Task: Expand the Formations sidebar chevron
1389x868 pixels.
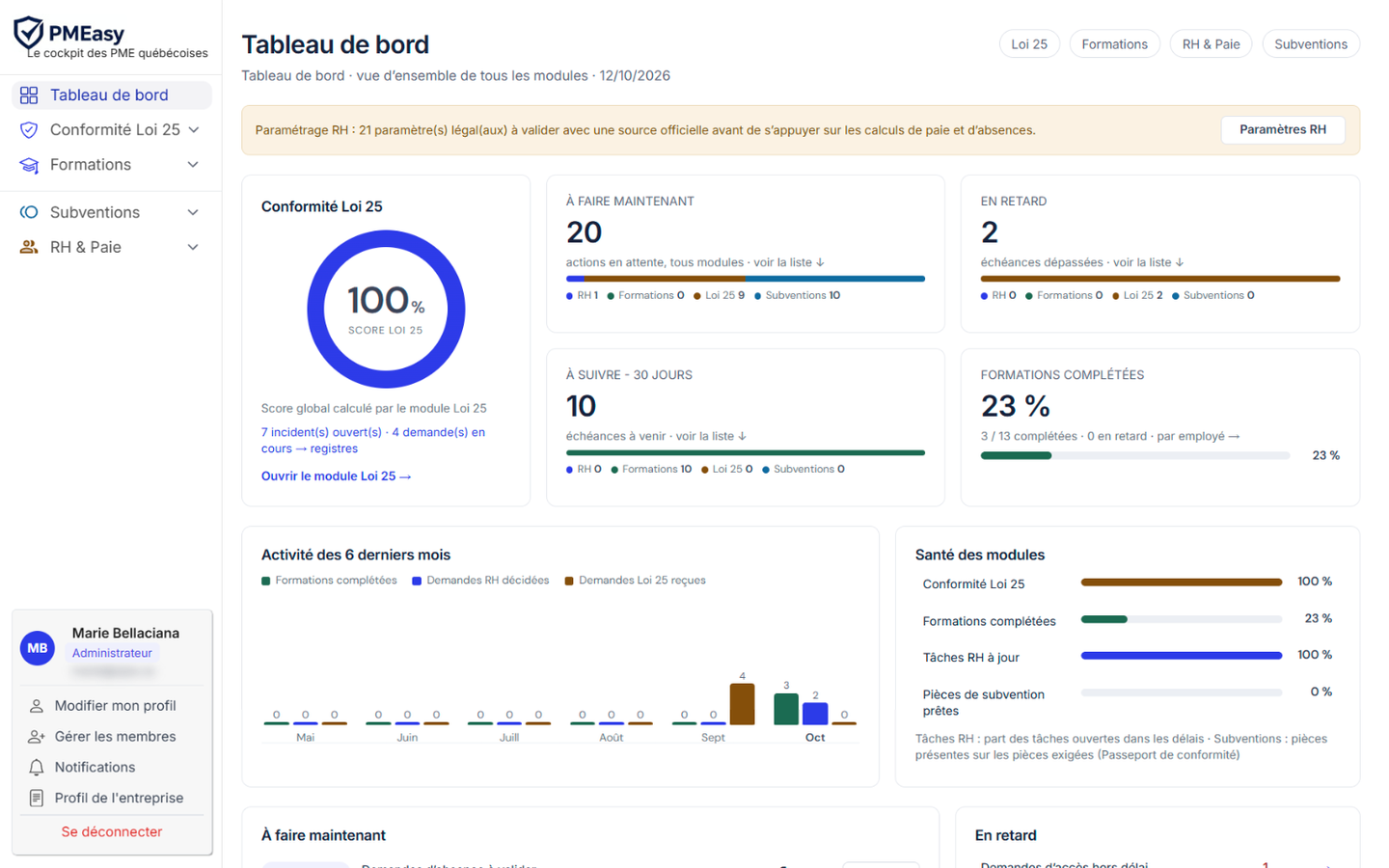Action: coord(193,165)
